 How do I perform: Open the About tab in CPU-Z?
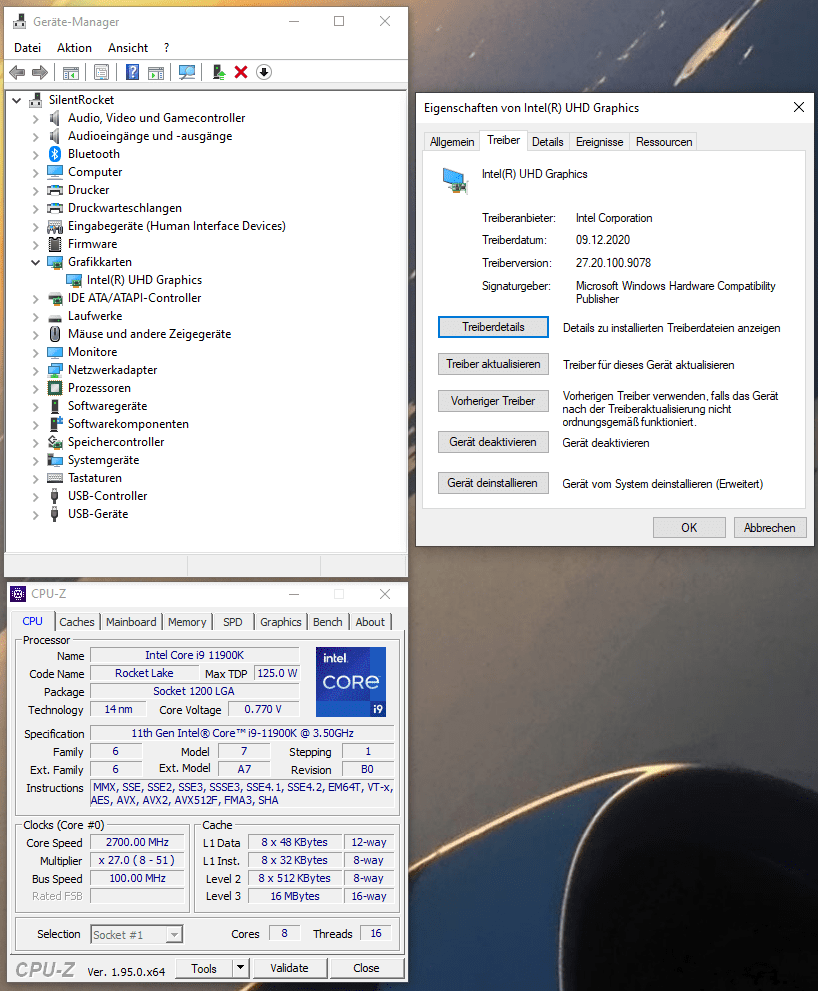[370, 622]
